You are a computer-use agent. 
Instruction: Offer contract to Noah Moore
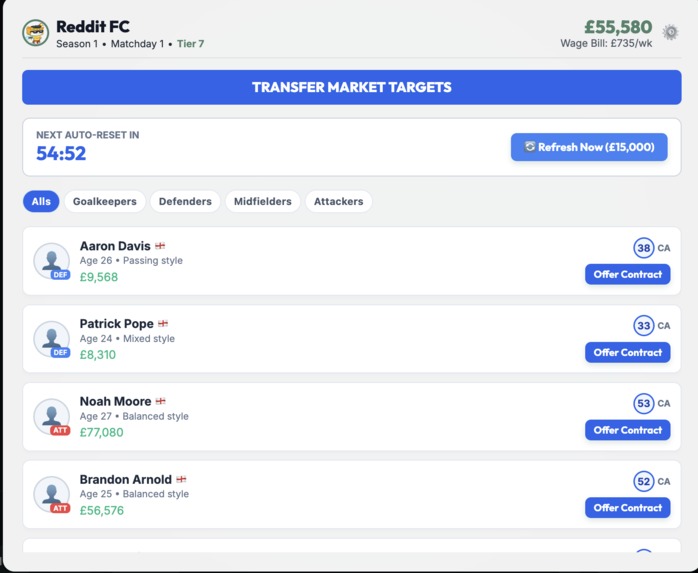click(x=628, y=430)
